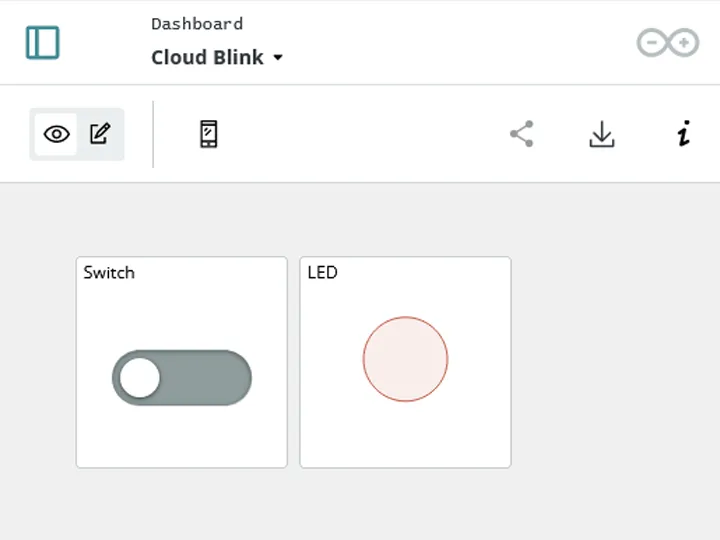720x540 pixels.
Task: Click the Arduino infinity logo
Action: (x=668, y=43)
